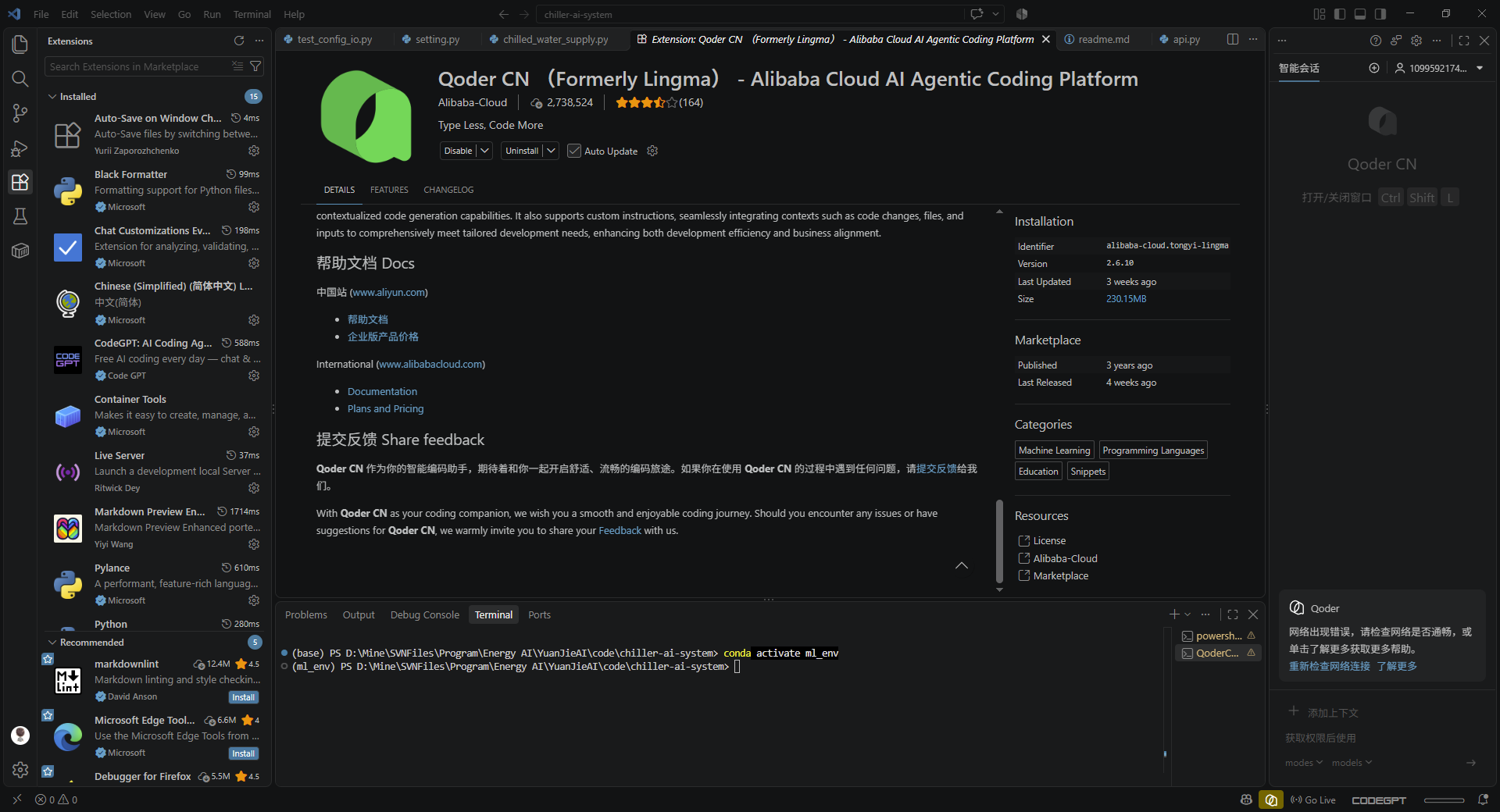Expand the Uninstall dropdown arrow

[x=551, y=151]
